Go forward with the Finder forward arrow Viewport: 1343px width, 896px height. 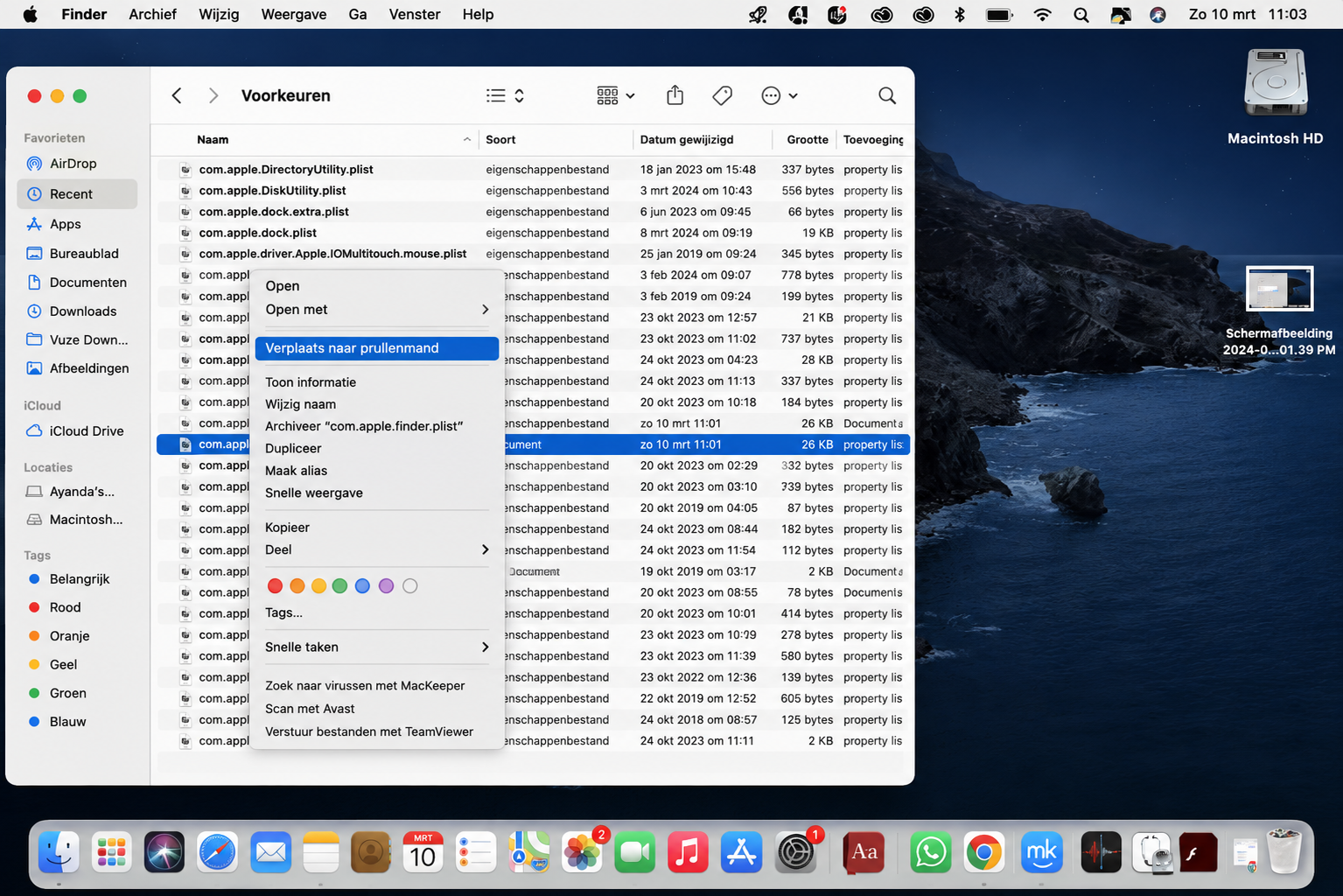(x=213, y=95)
